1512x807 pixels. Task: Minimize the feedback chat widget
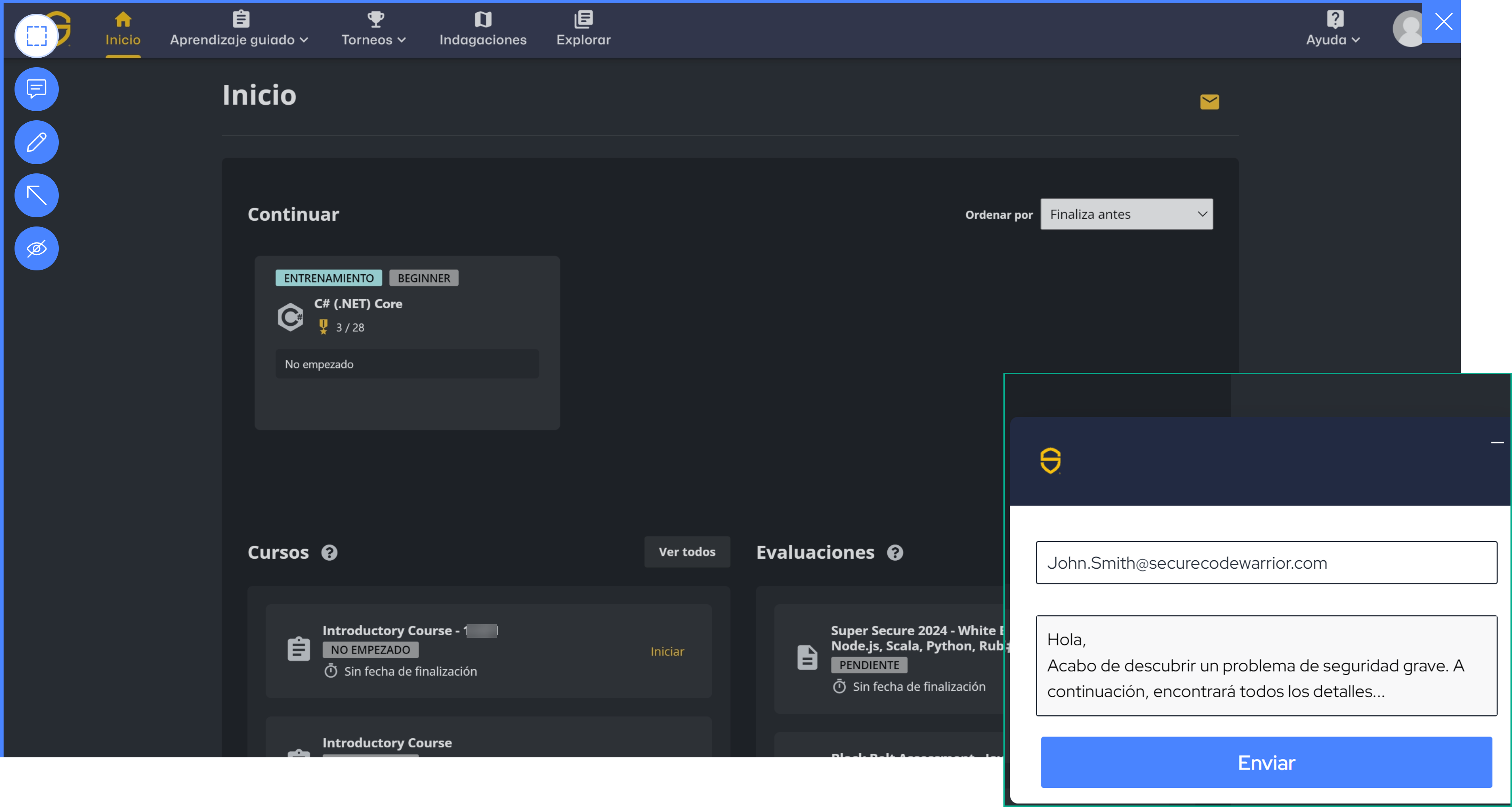(x=1497, y=443)
